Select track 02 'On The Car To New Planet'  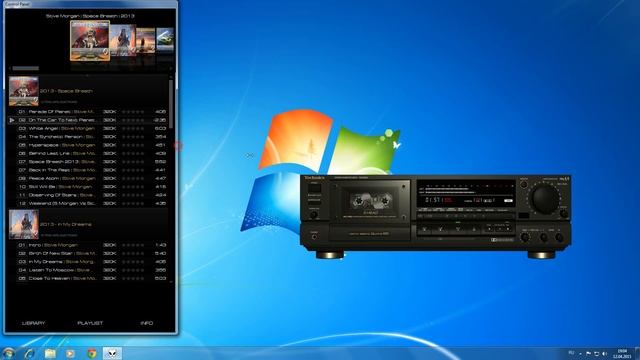pos(88,120)
